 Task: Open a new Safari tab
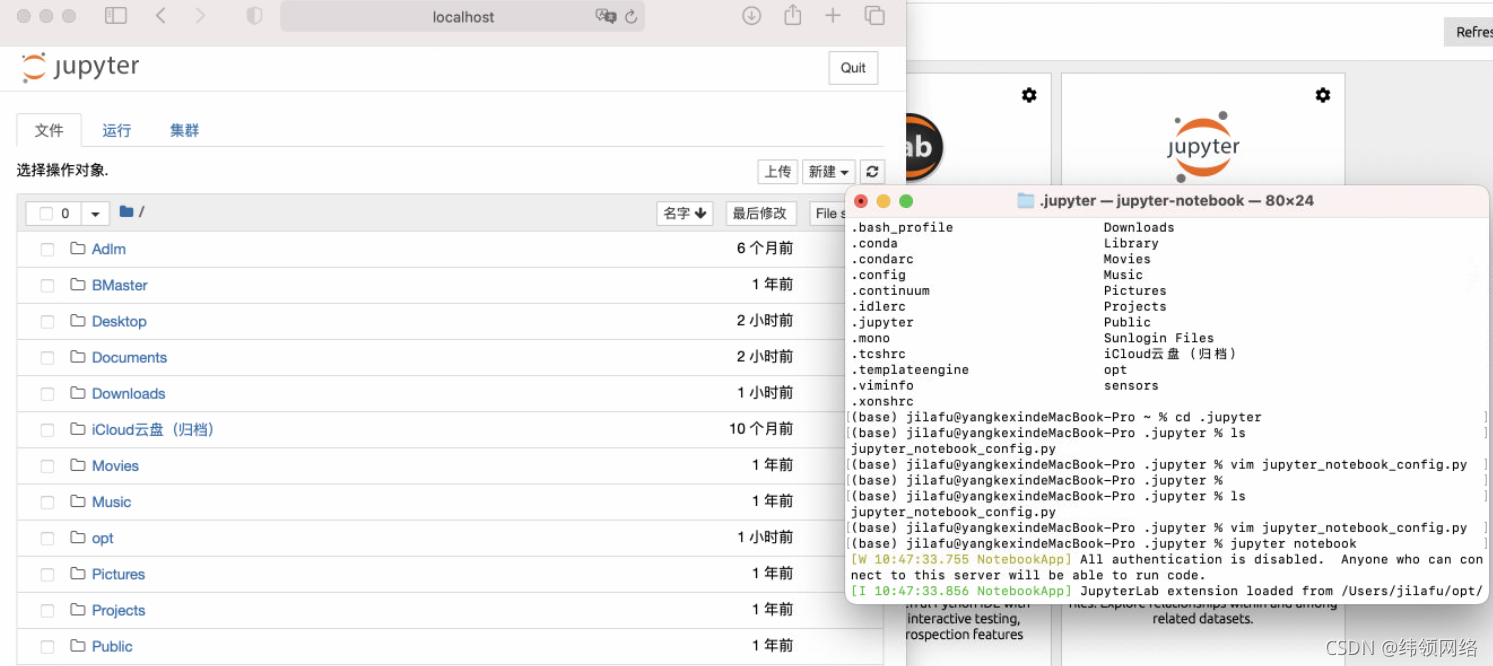[x=833, y=16]
